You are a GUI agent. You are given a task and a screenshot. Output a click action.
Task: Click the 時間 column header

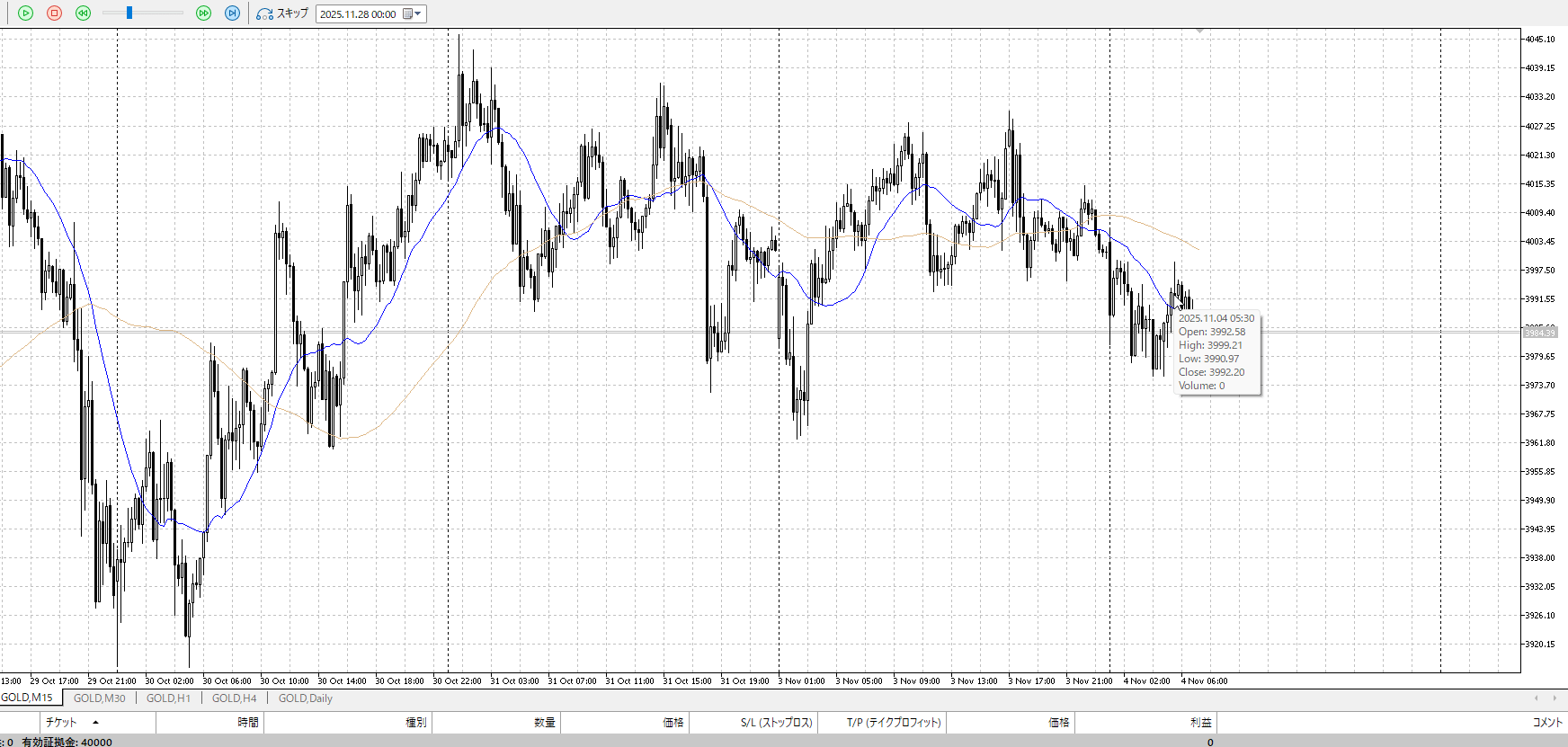[x=247, y=723]
